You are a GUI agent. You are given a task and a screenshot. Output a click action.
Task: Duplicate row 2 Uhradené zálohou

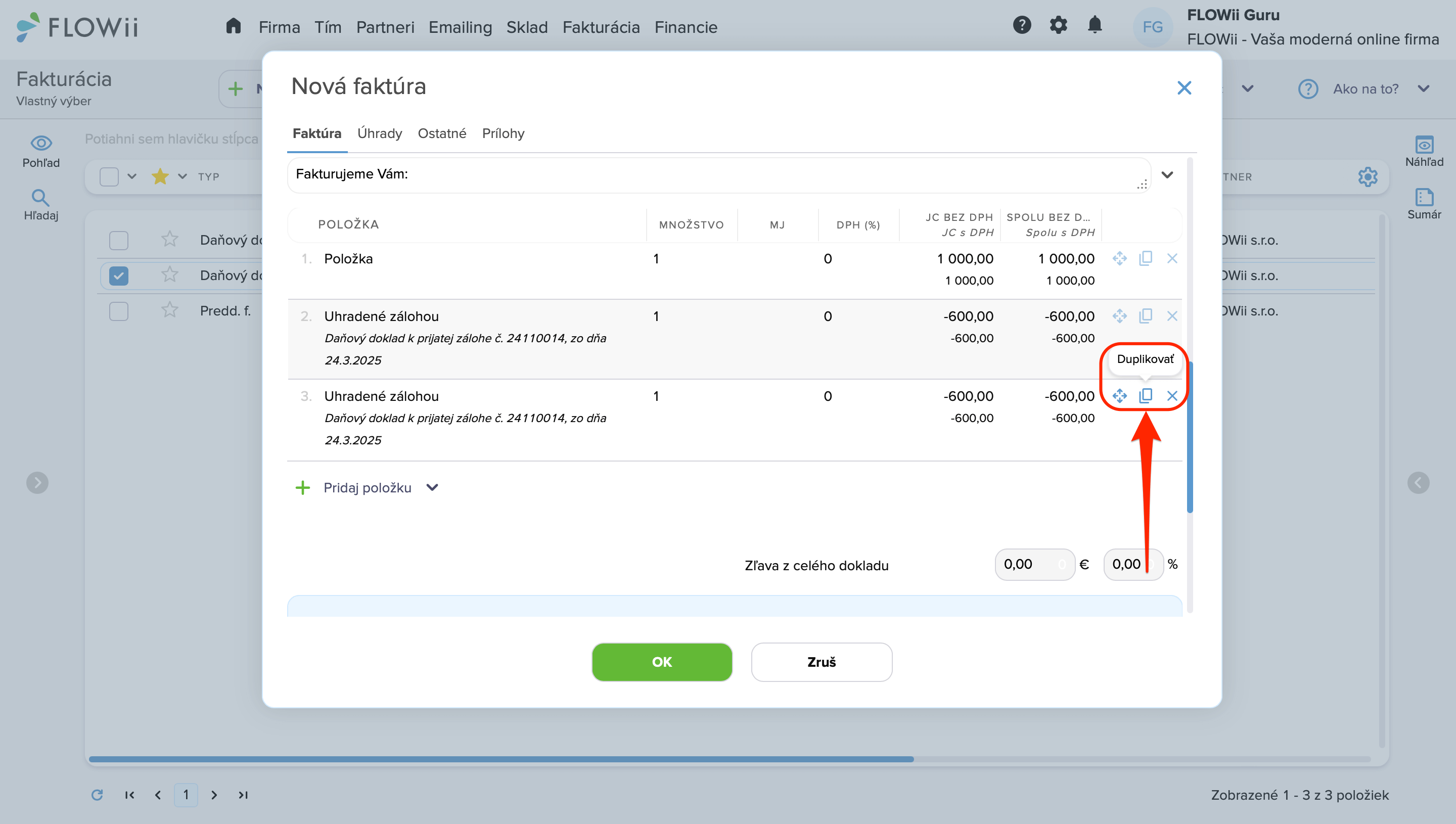pyautogui.click(x=1145, y=316)
